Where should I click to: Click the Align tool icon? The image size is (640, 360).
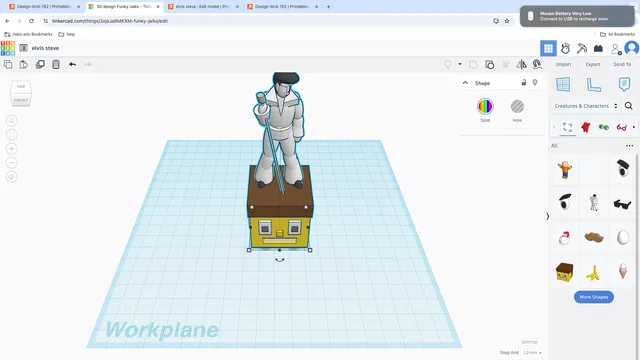click(505, 64)
